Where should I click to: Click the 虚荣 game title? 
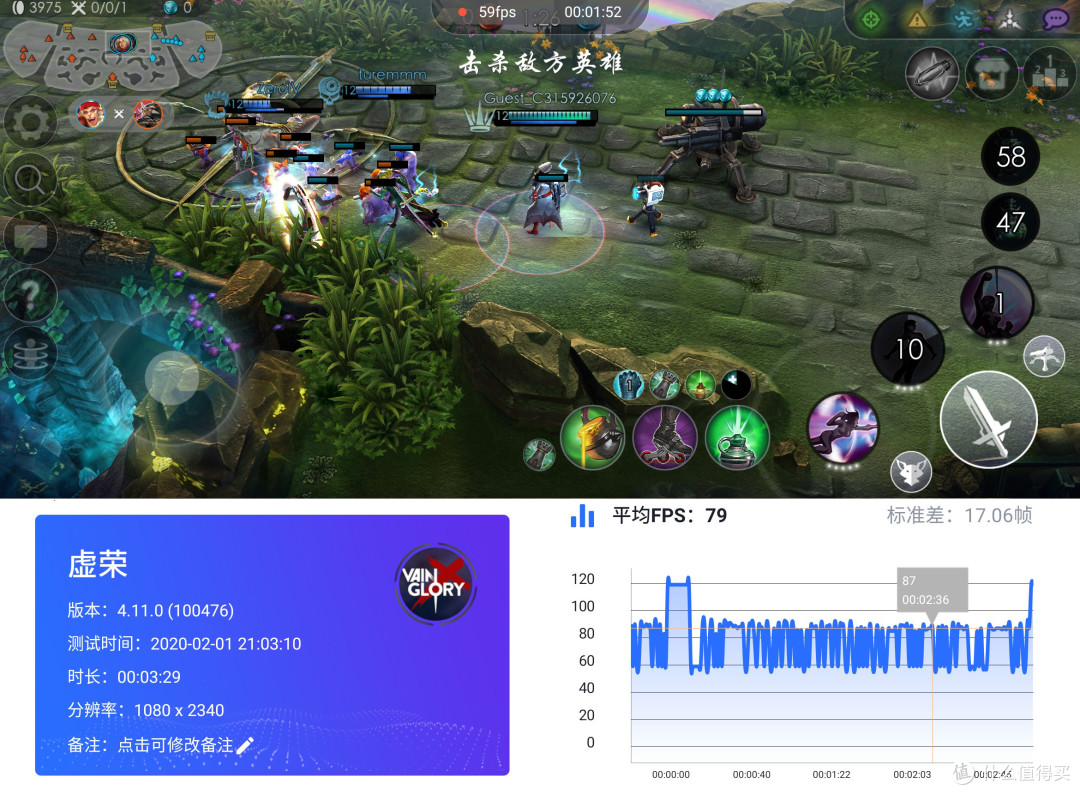[x=98, y=564]
